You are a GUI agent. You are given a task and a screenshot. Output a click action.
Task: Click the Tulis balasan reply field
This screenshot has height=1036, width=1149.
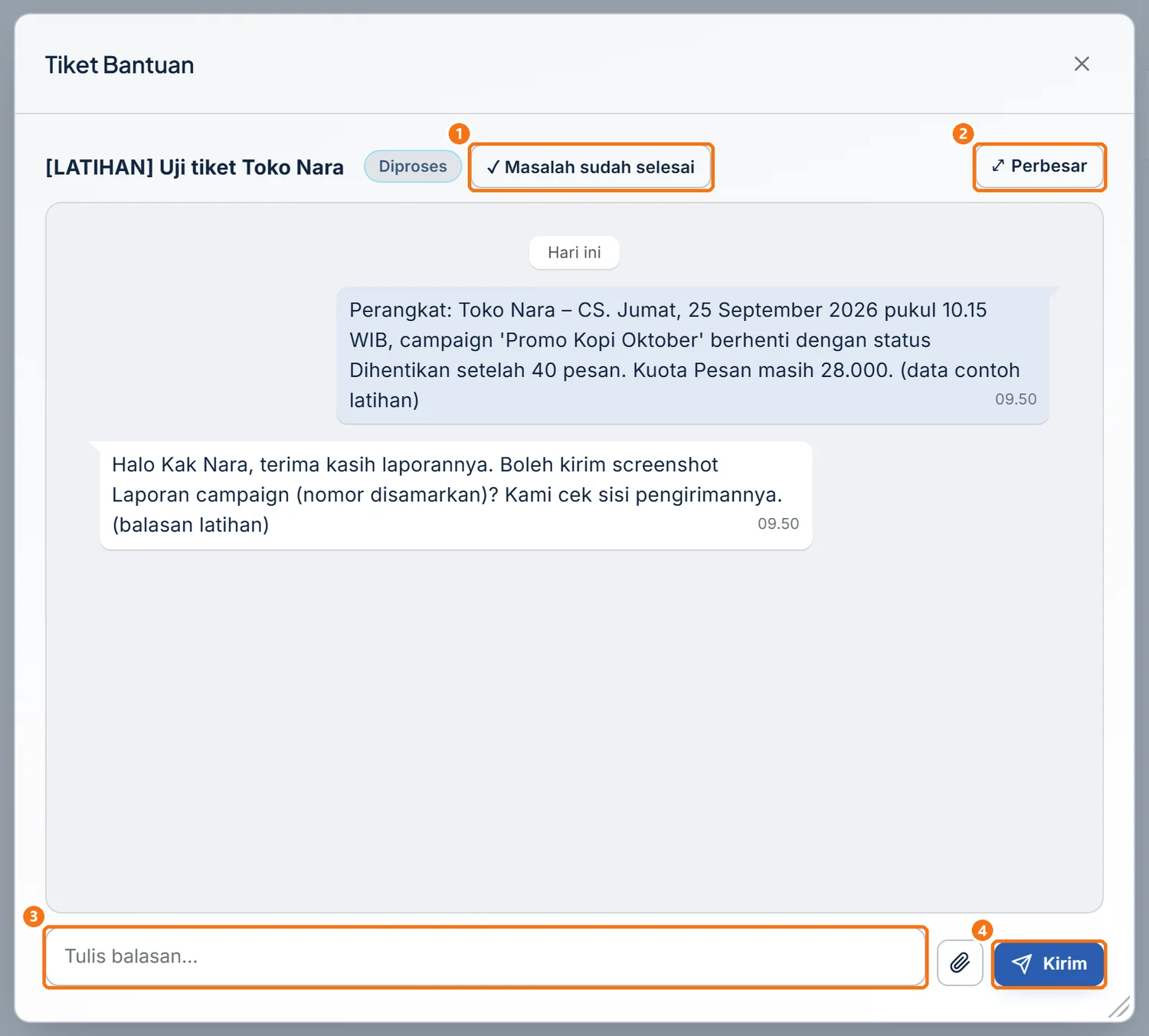coord(486,957)
